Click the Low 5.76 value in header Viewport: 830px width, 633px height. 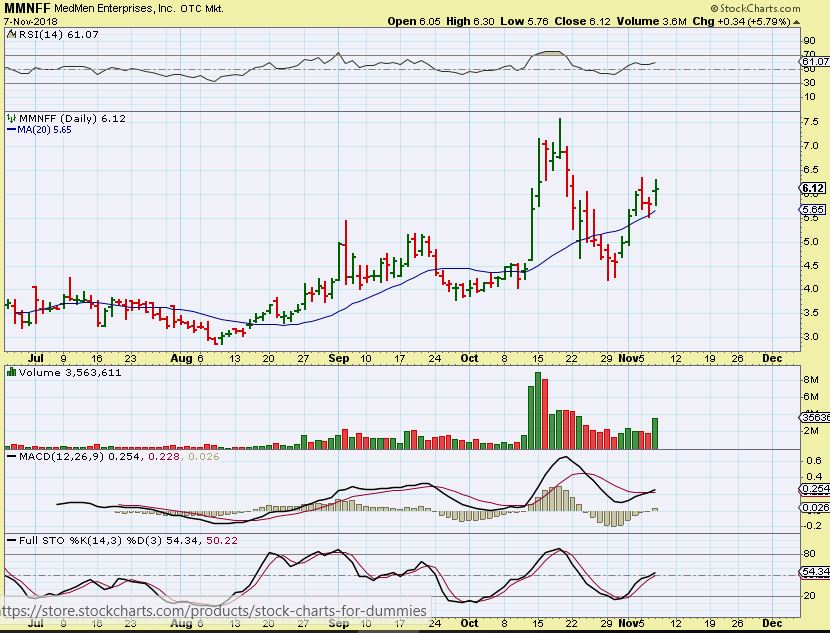click(x=524, y=22)
